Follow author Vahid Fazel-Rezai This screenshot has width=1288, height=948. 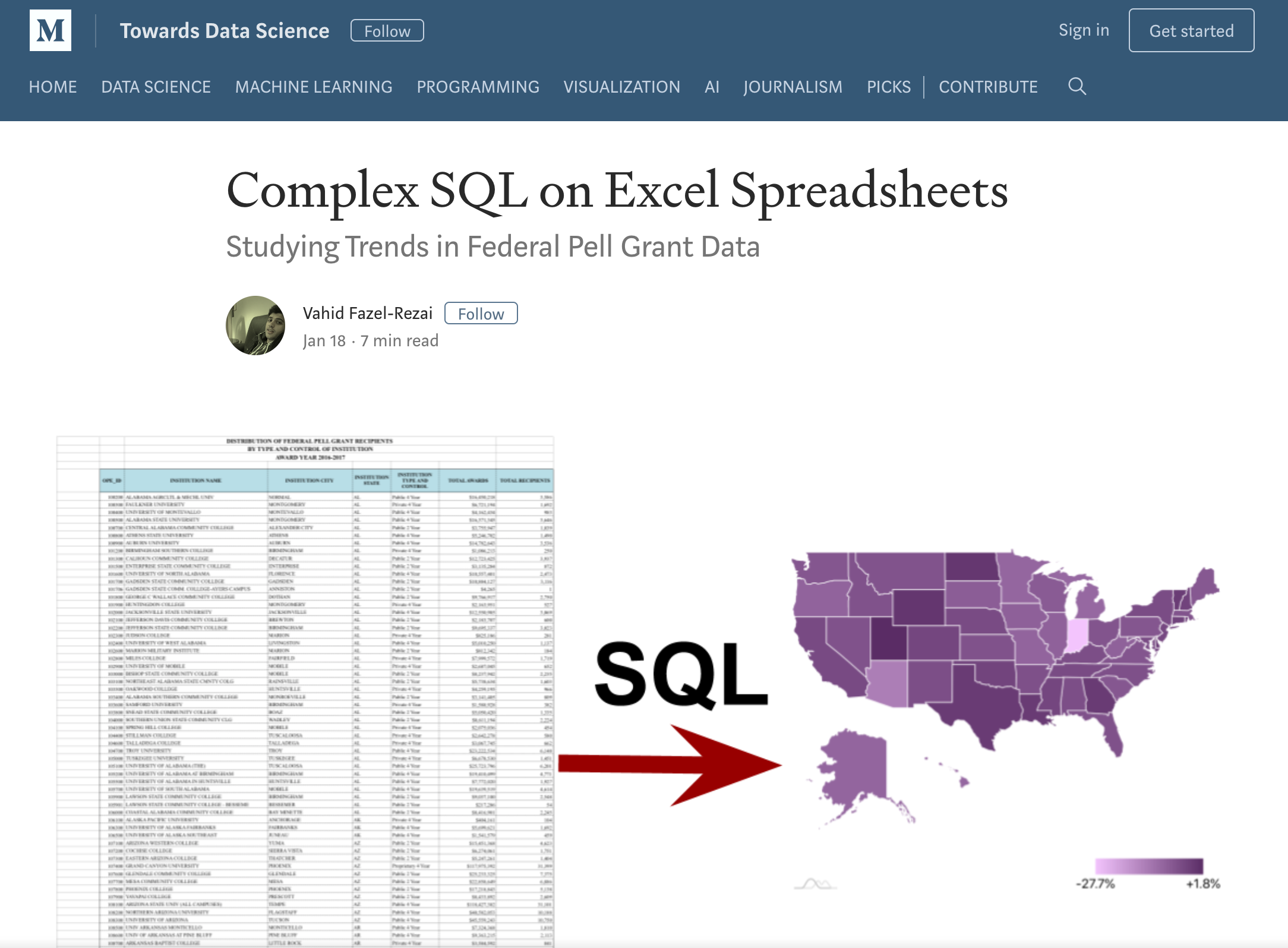coord(481,314)
